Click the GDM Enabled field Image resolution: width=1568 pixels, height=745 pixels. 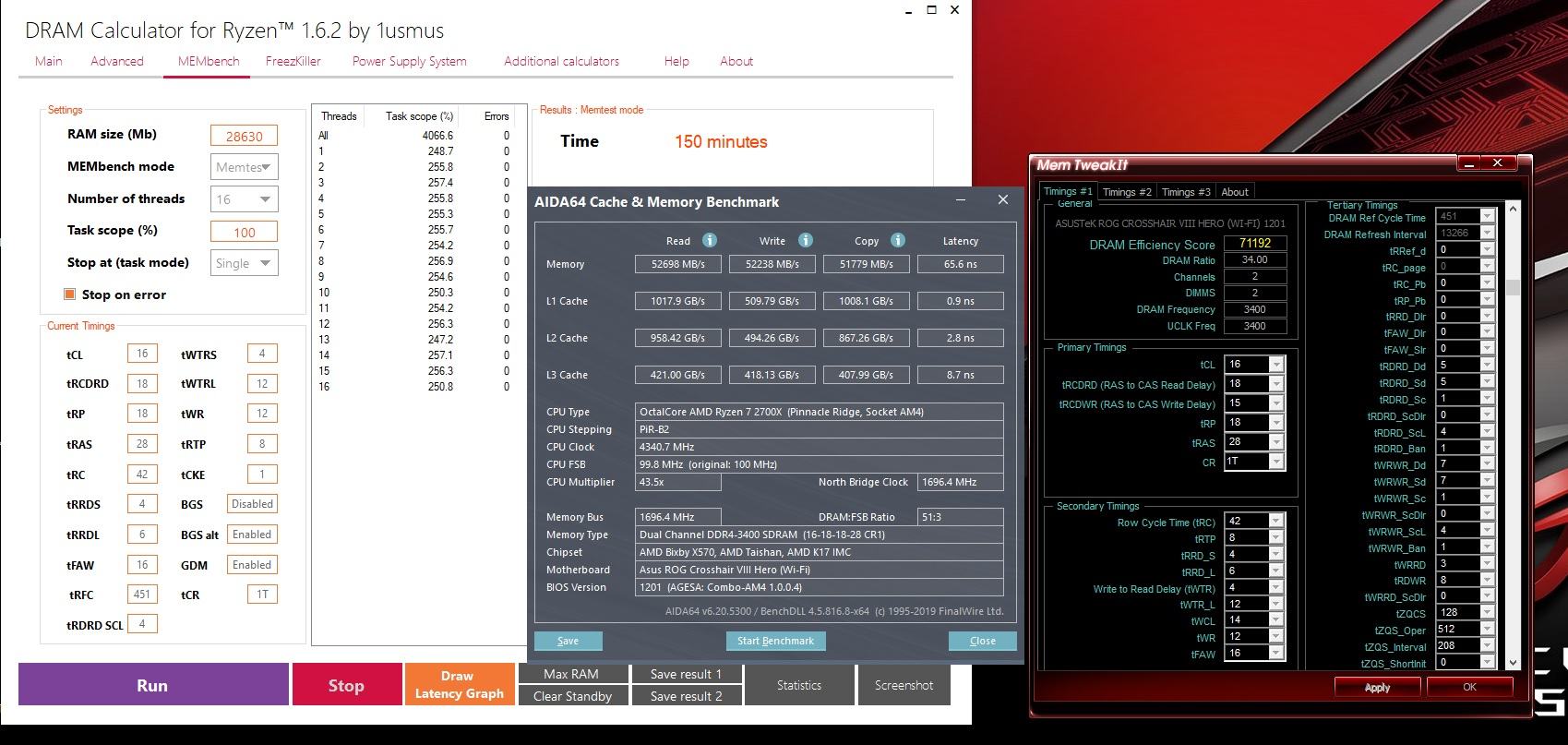click(252, 565)
